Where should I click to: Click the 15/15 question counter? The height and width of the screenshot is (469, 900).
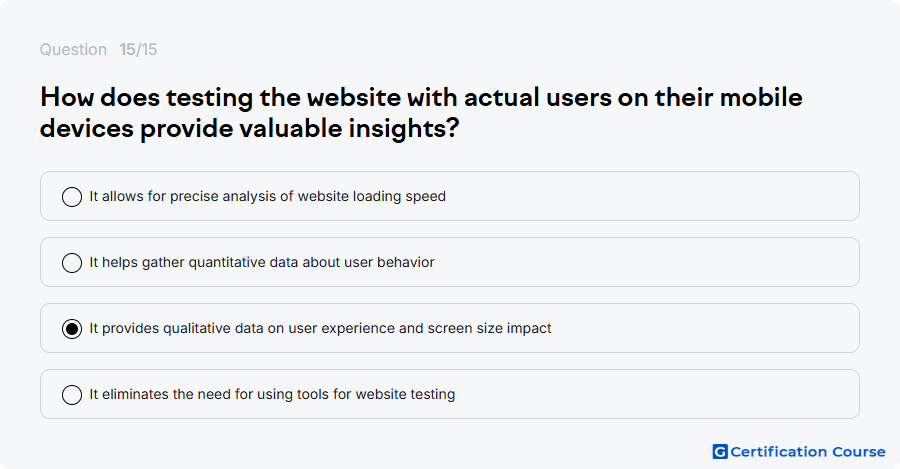click(138, 49)
